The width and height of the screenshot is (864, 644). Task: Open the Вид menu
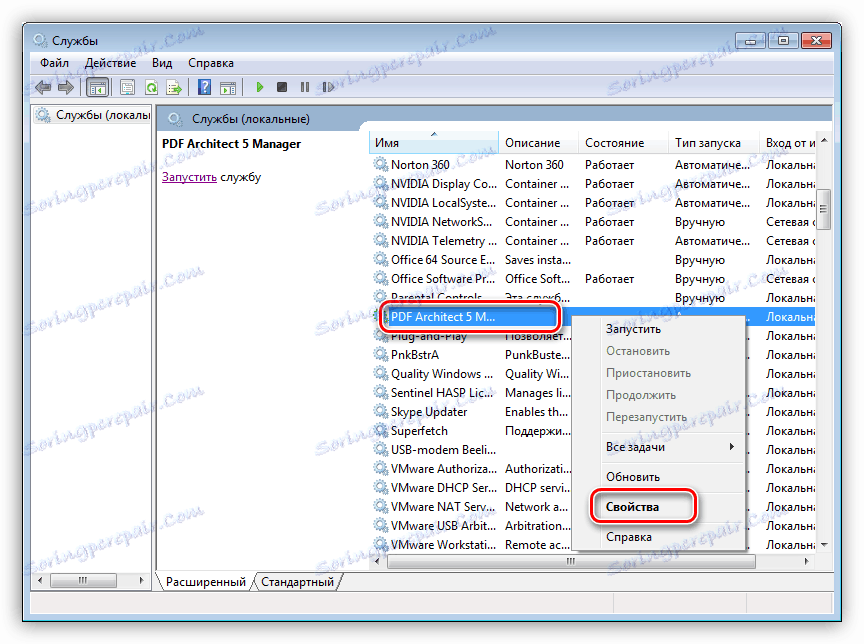point(162,63)
